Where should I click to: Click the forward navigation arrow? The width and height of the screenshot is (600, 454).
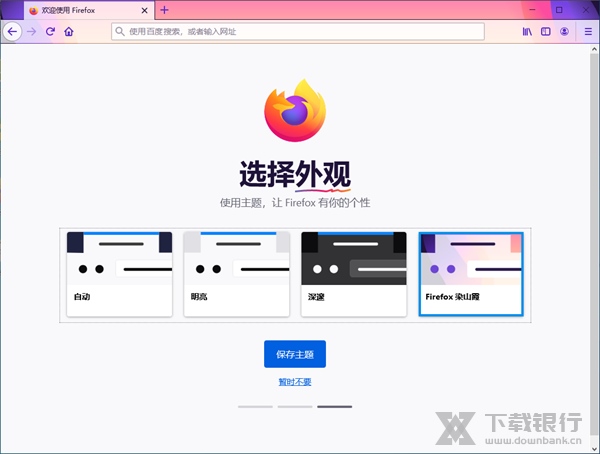click(x=32, y=31)
